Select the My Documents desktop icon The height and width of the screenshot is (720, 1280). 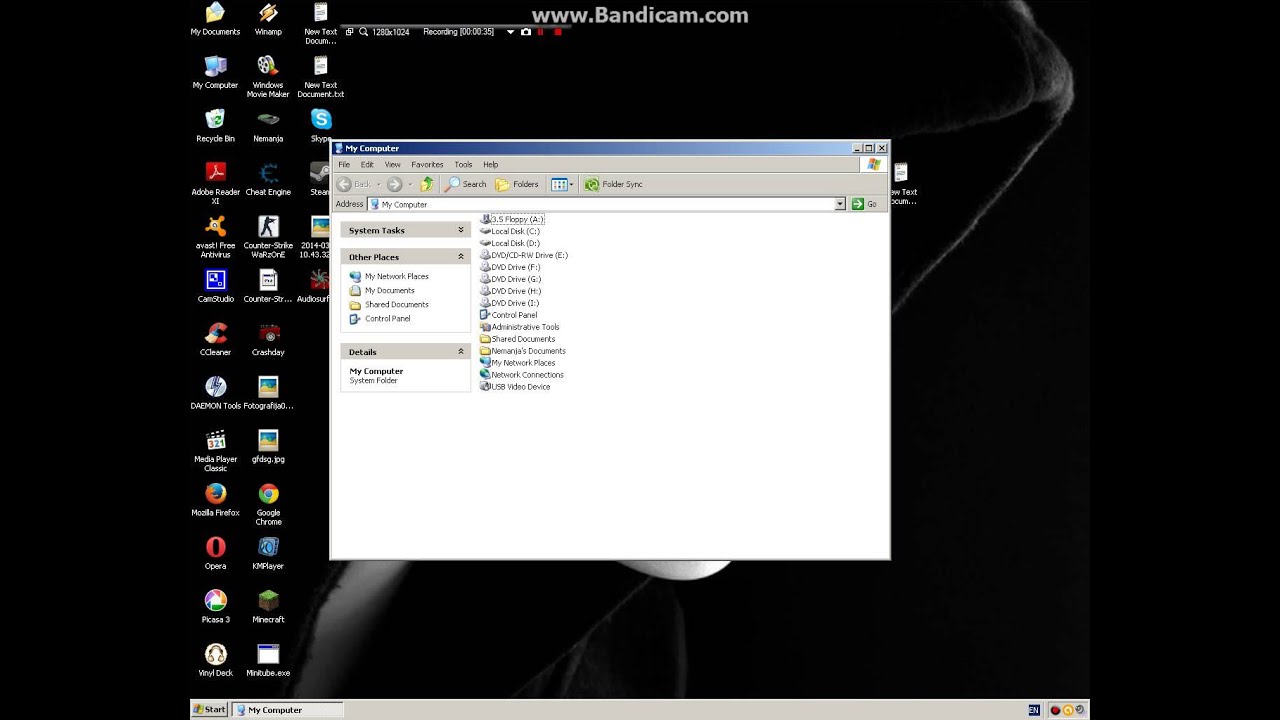click(215, 20)
